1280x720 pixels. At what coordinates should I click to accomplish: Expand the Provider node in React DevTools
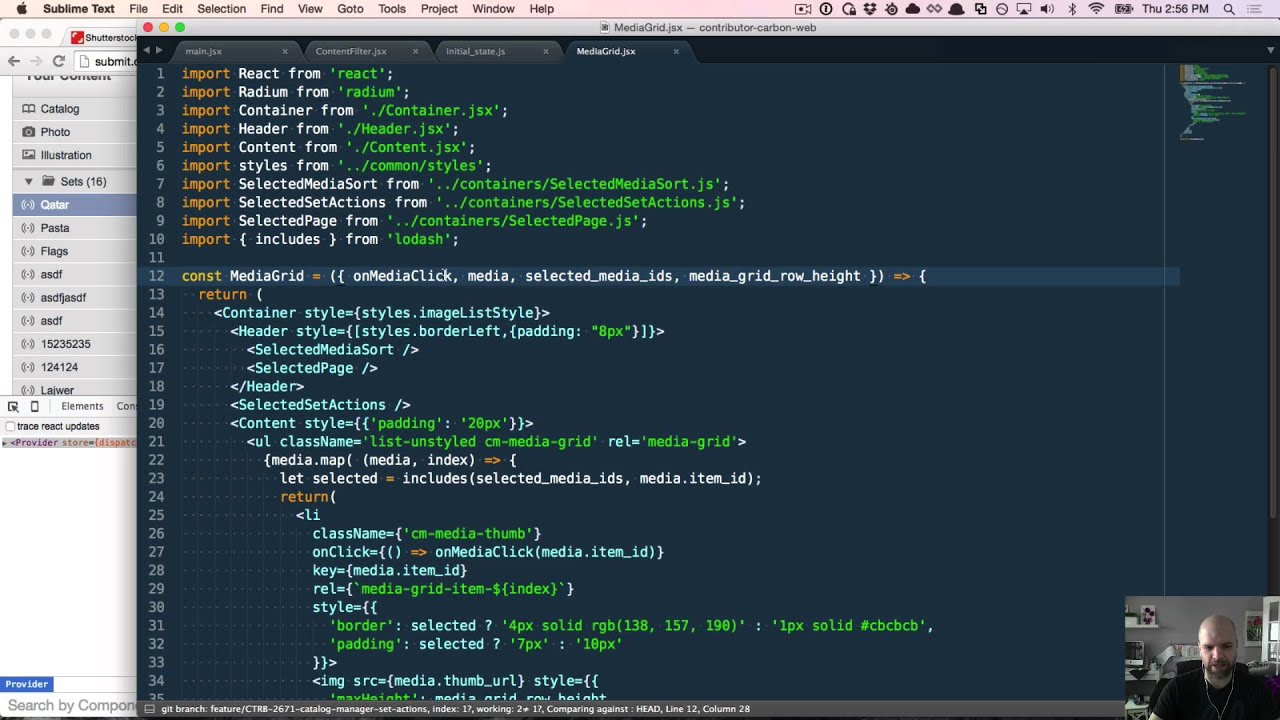pyautogui.click(x=5, y=442)
